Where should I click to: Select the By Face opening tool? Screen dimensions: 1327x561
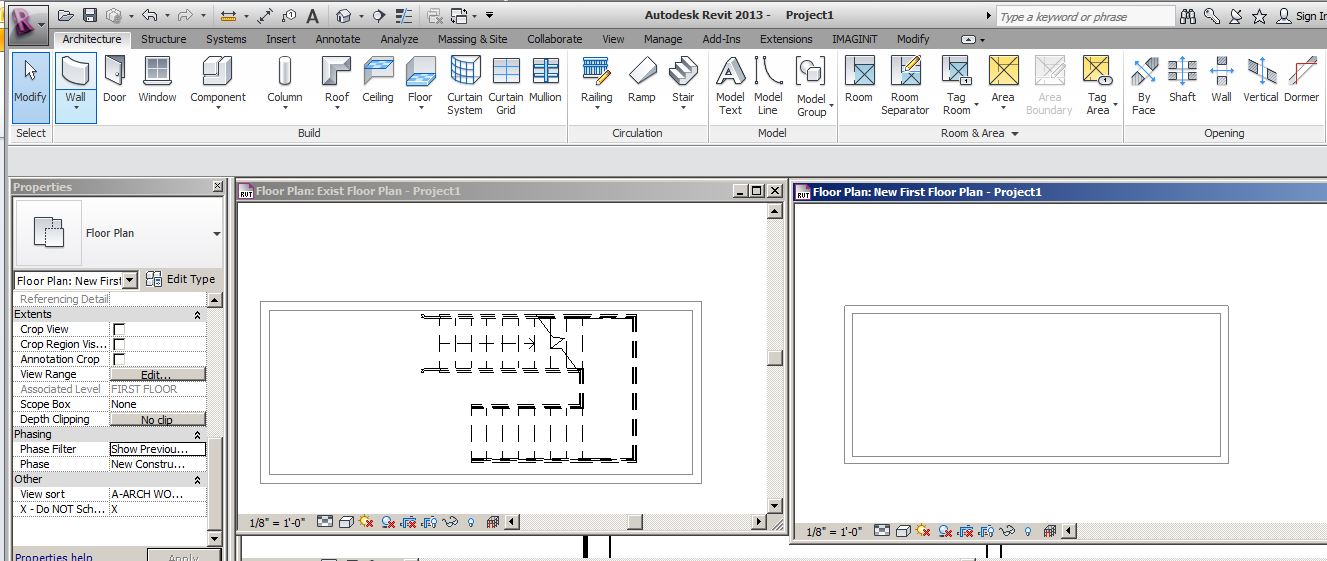(x=1144, y=86)
